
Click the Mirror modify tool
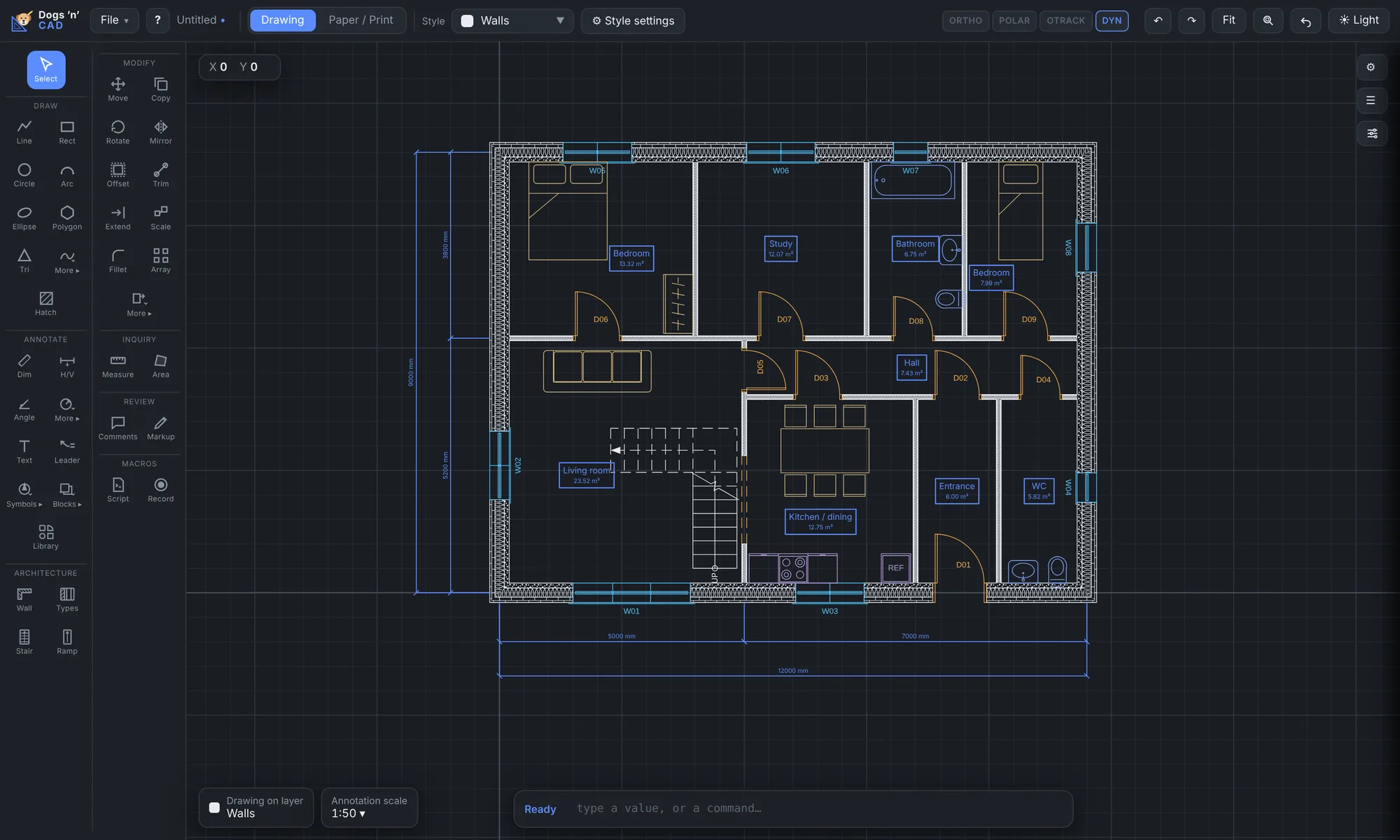pos(160,132)
